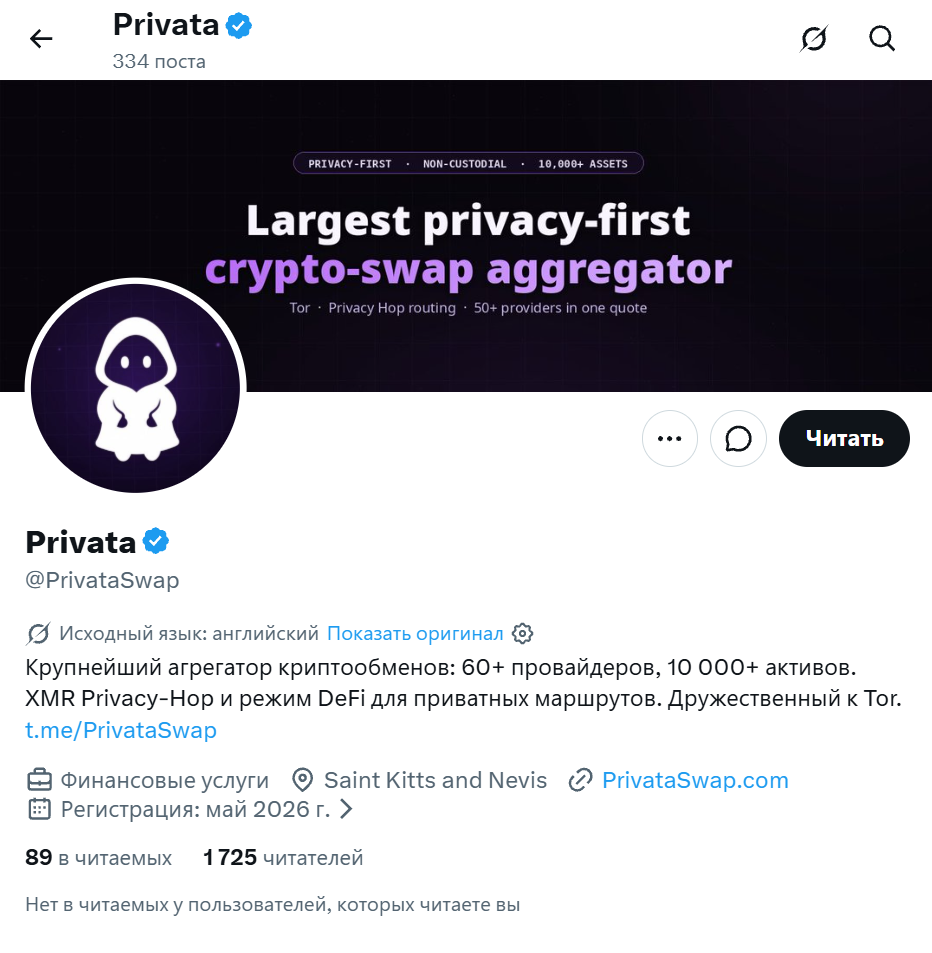Viewport: 932px width, 953px height.
Task: Open translation settings gear icon
Action: [x=522, y=633]
